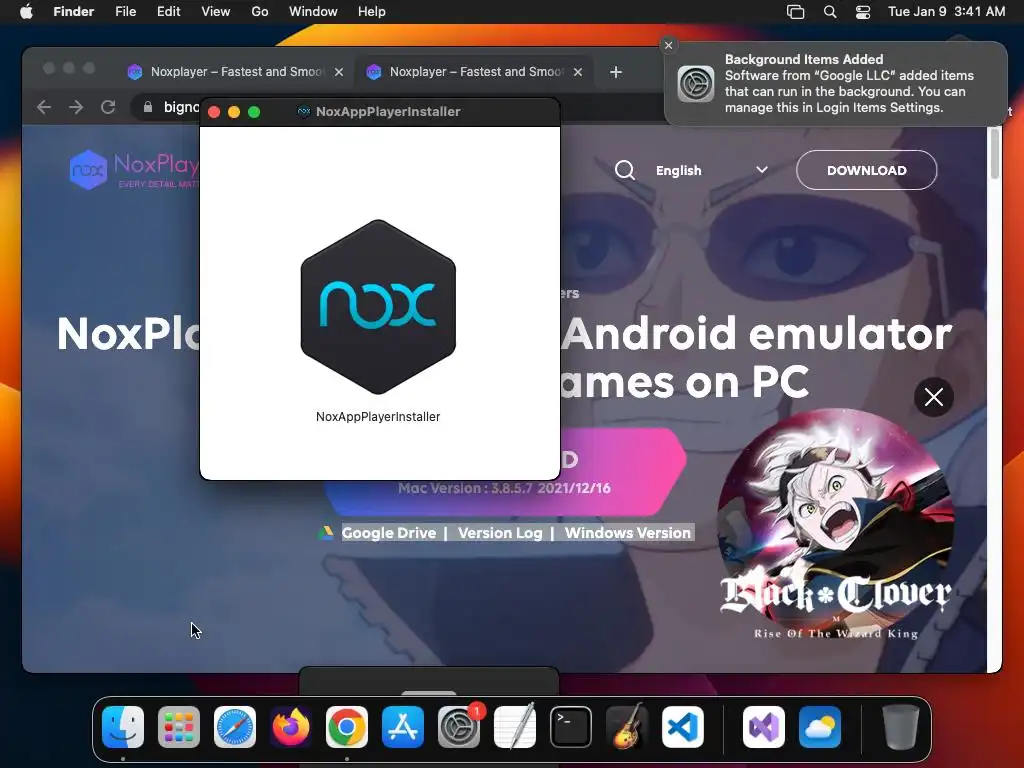Launch Firefox from the Dock
Screen dimensions: 1024x768
click(291, 727)
